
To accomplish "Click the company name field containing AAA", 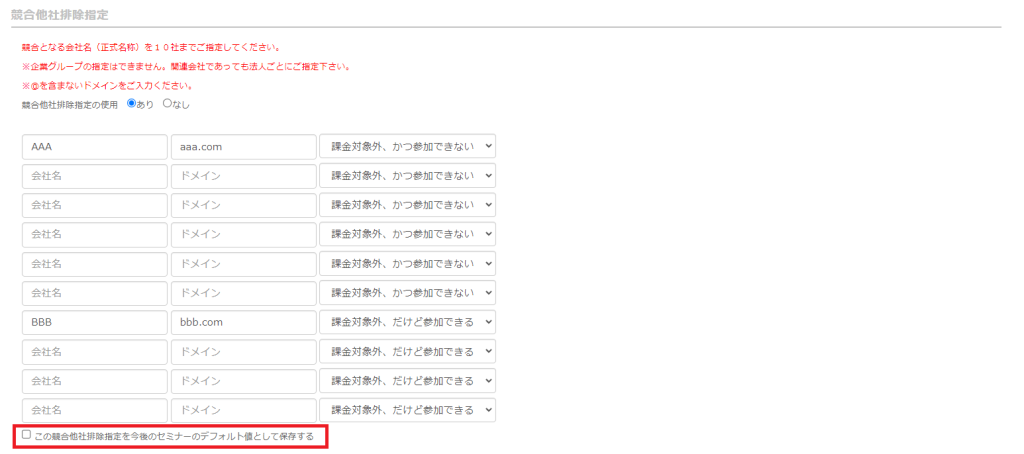I will pos(94,147).
